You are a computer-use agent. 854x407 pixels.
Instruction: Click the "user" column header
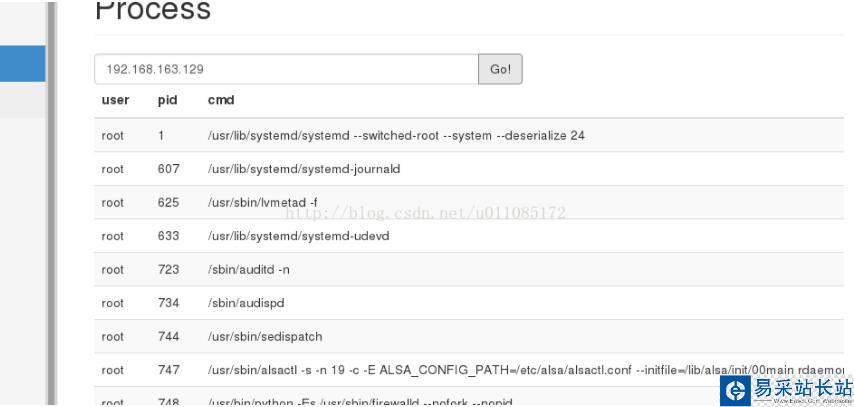click(x=115, y=100)
